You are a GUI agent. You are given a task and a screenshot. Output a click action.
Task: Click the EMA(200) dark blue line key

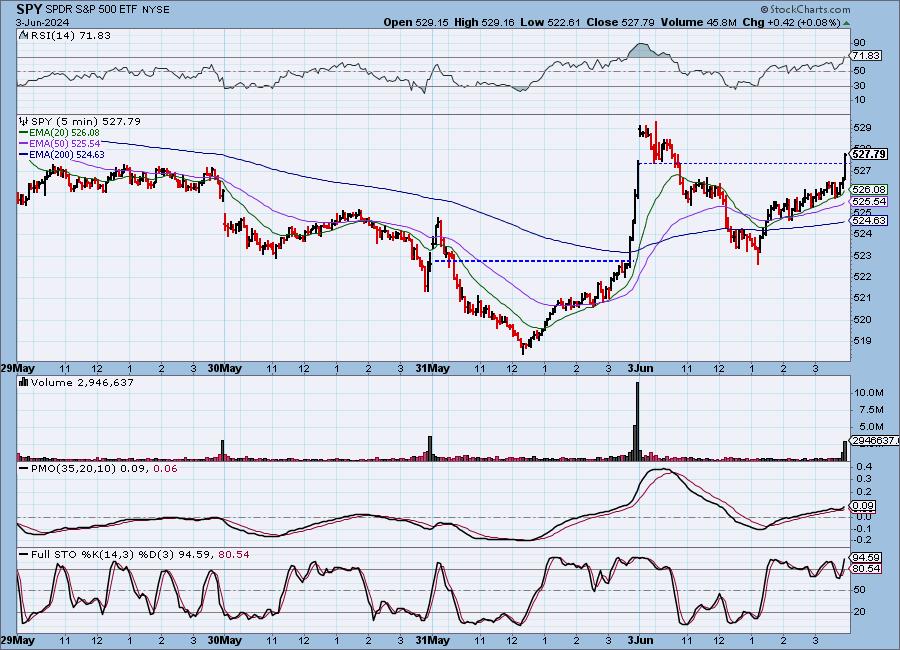(x=23, y=154)
